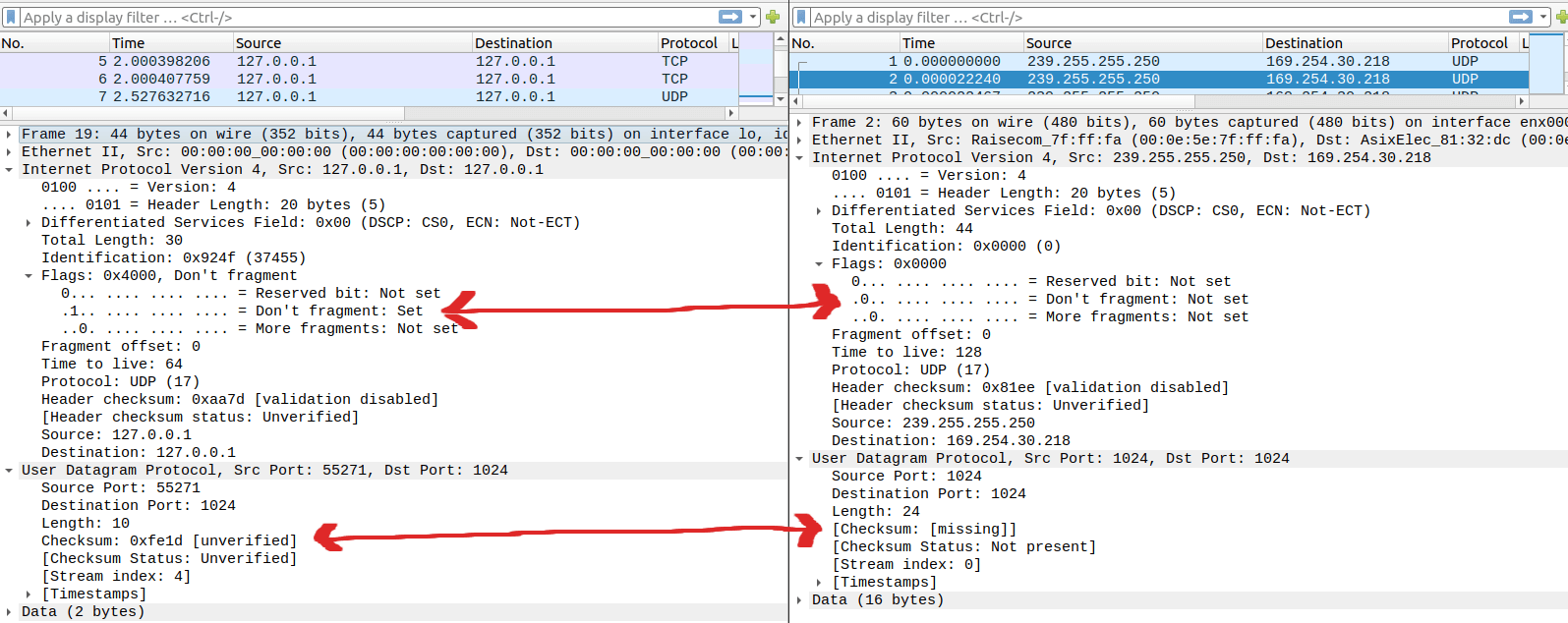Expand Ethernet II node in left window
Image resolution: width=1568 pixels, height=623 pixels.
[10, 151]
